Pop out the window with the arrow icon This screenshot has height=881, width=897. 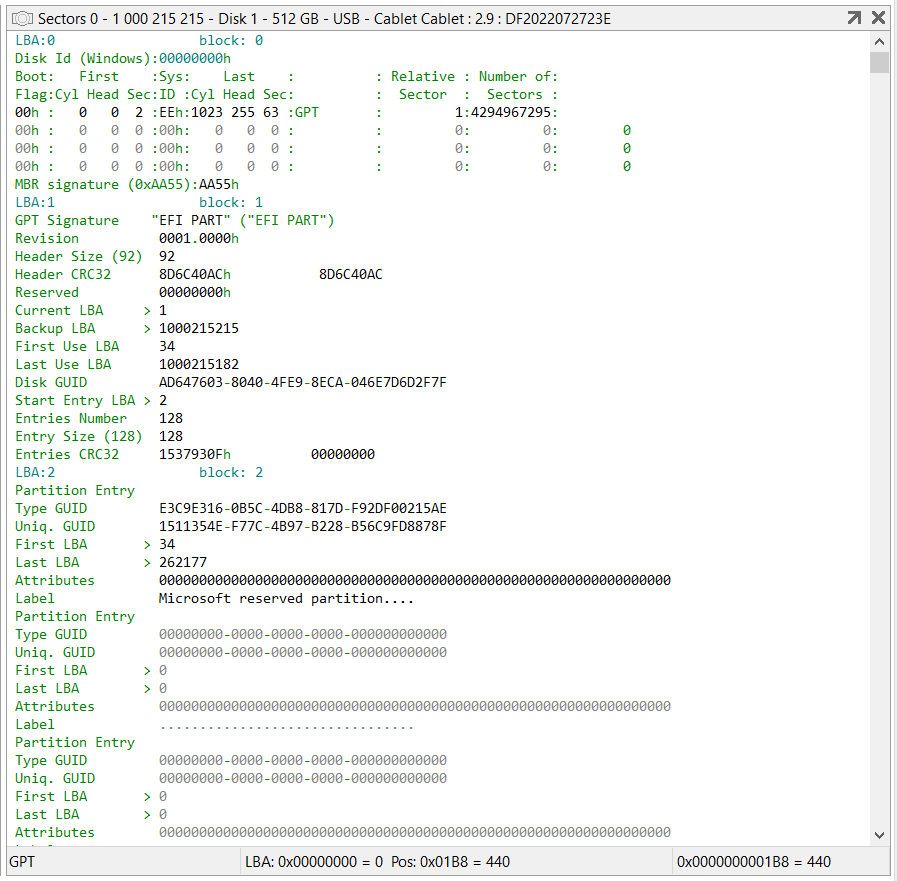point(854,18)
